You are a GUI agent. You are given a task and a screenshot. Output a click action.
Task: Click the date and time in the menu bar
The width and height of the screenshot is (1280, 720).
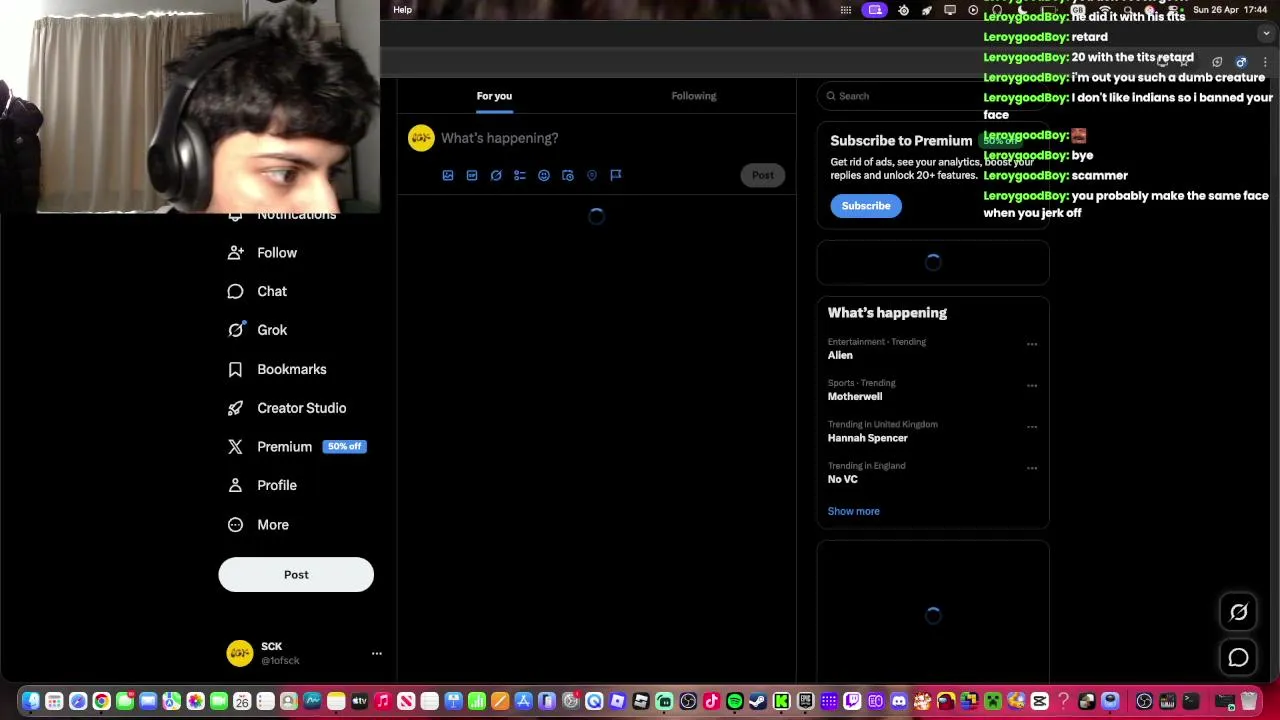coord(1230,10)
